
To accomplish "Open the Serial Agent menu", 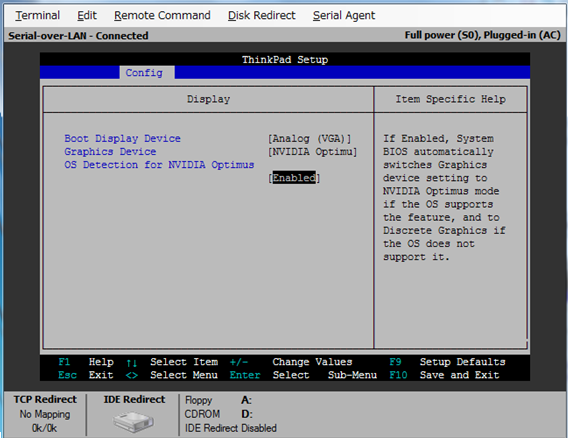I will pos(344,16).
